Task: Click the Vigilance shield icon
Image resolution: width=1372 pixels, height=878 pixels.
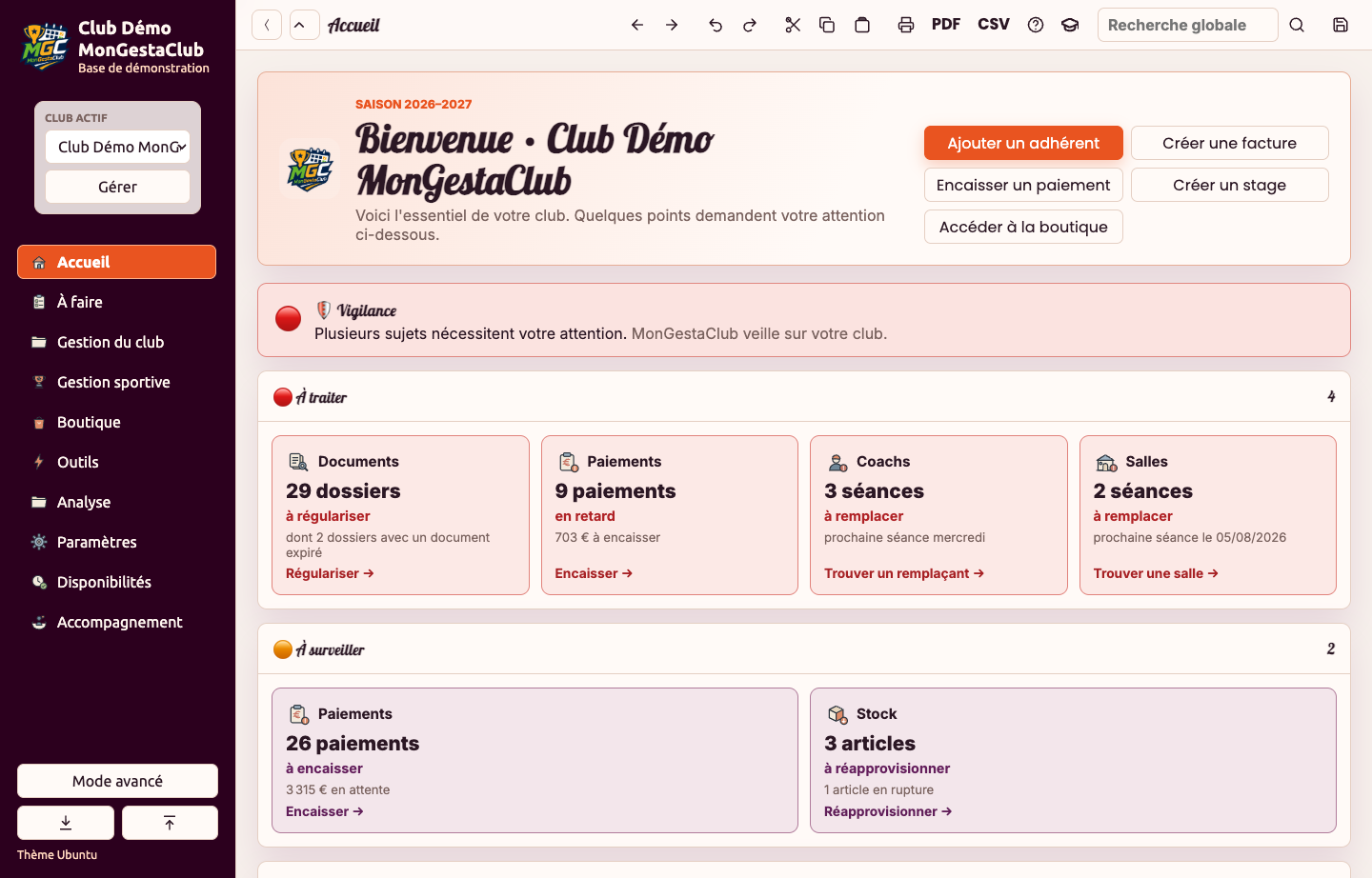Action: click(x=324, y=310)
